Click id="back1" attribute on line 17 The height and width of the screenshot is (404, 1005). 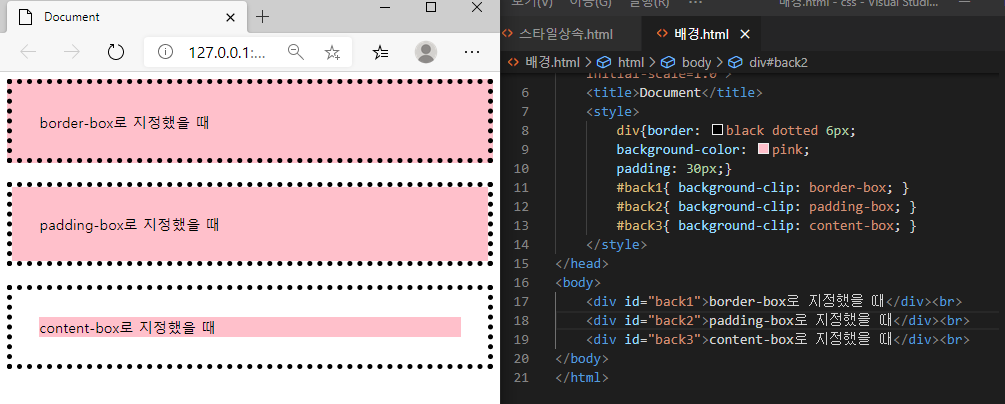(663, 301)
